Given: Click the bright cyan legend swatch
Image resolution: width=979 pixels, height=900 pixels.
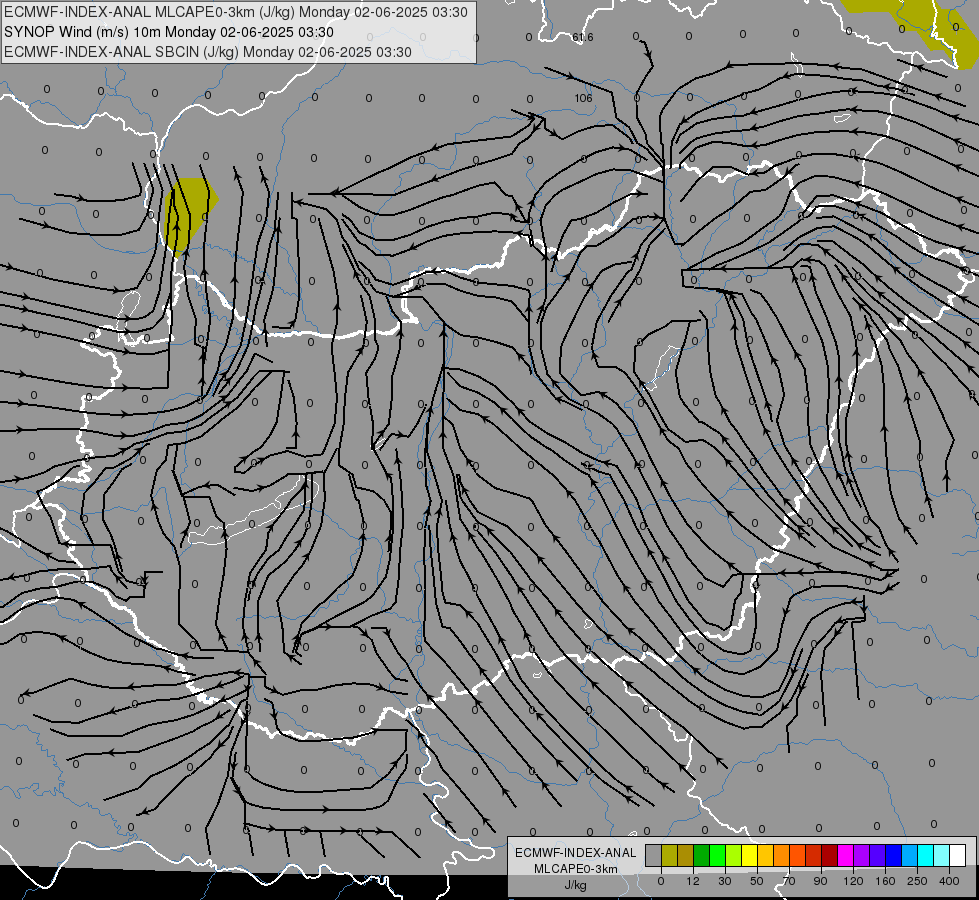Looking at the screenshot, I should pos(927,855).
